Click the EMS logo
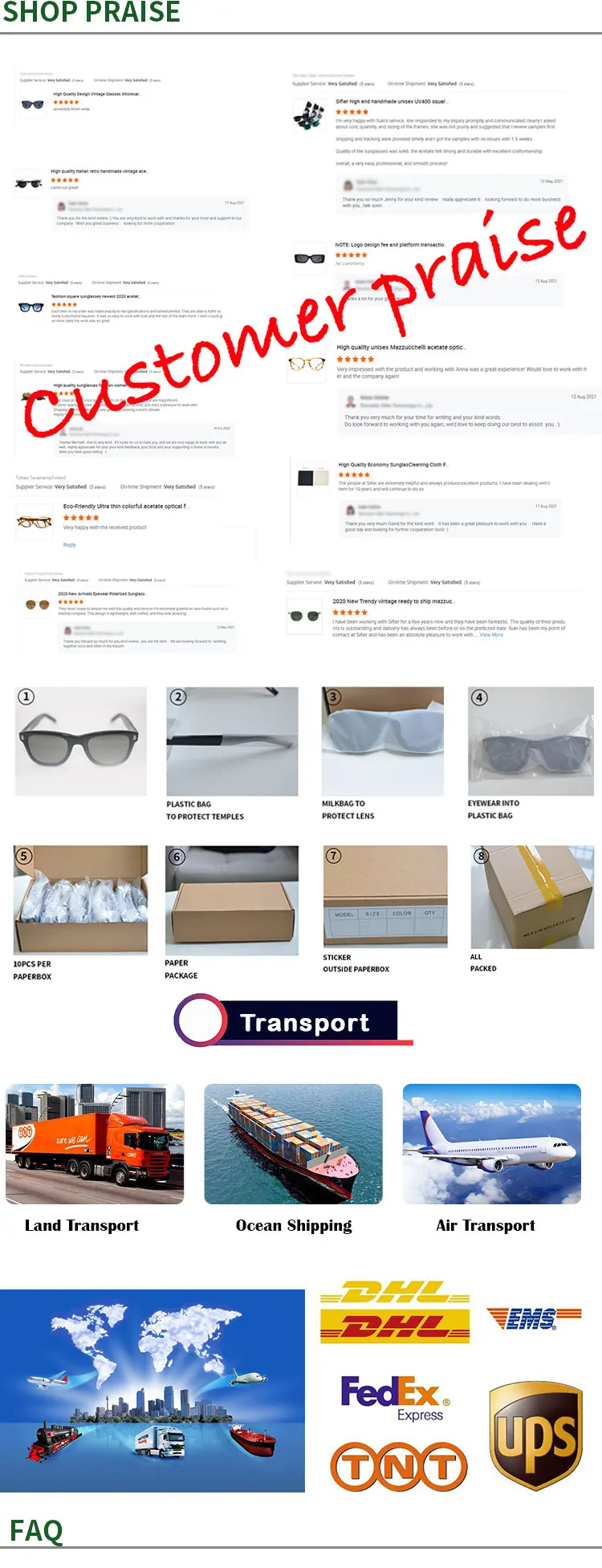Image resolution: width=602 pixels, height=1568 pixels. coord(533,1318)
